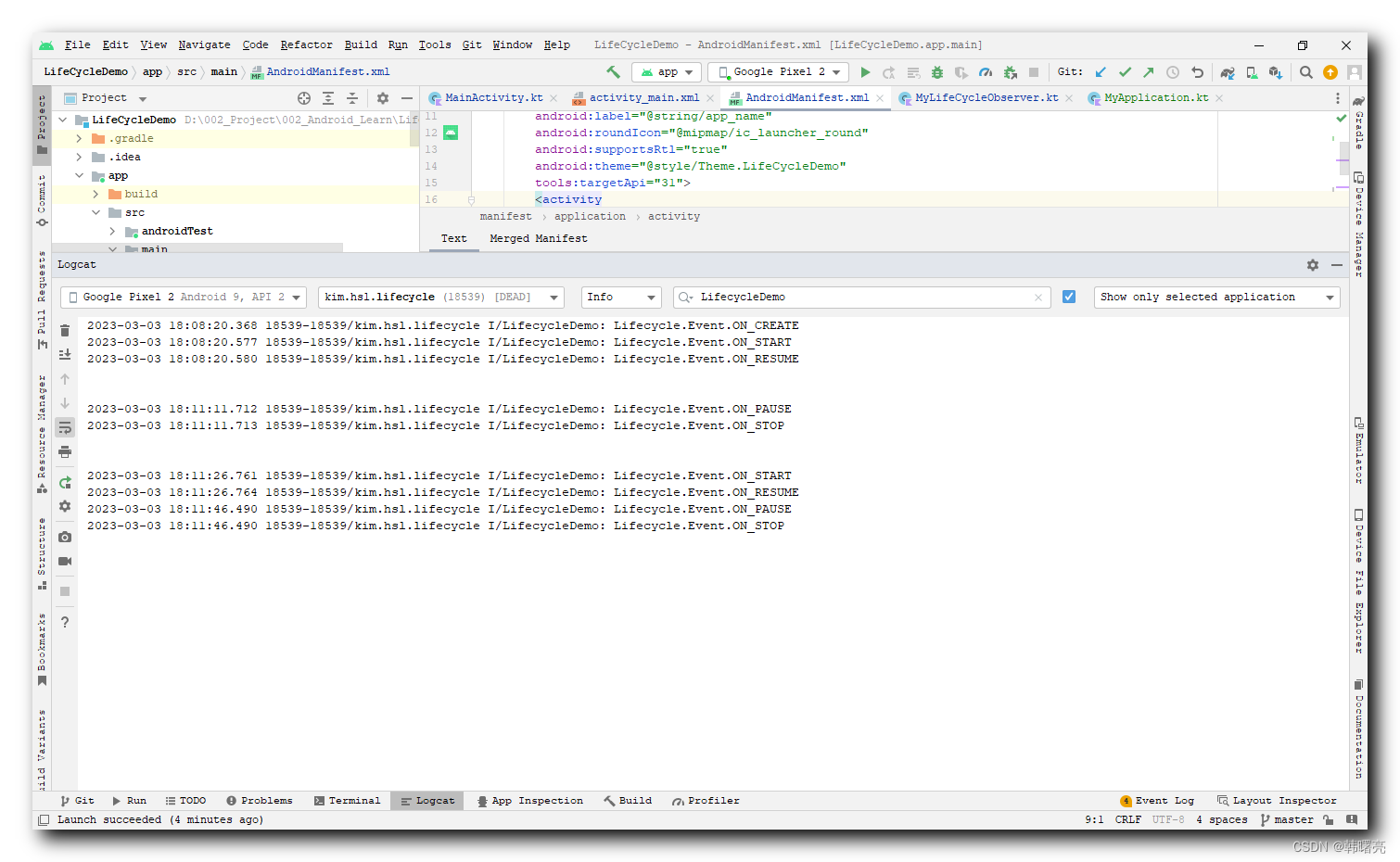The image size is (1400, 862).
Task: Expand the build folder
Action: pos(95,195)
